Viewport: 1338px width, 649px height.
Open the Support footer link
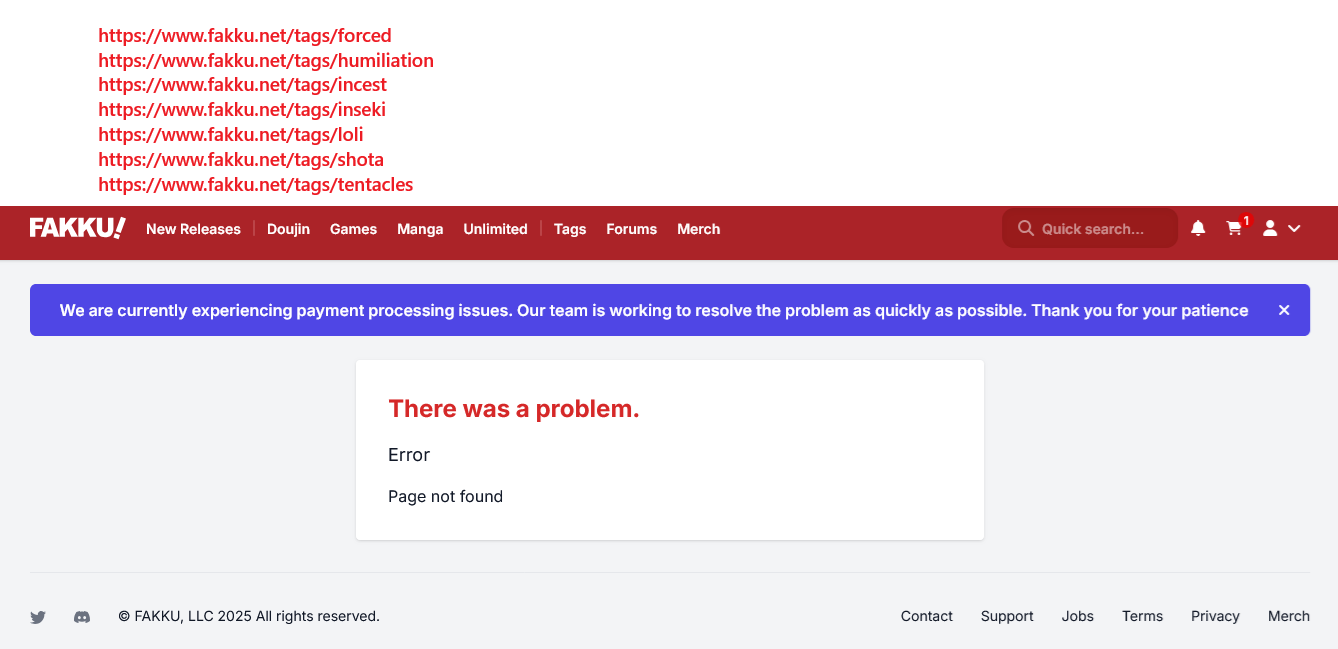pyautogui.click(x=1007, y=616)
